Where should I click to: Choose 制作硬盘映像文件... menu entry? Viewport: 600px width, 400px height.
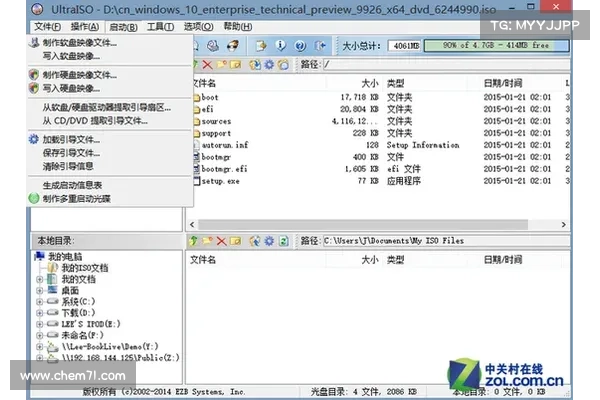[110, 75]
